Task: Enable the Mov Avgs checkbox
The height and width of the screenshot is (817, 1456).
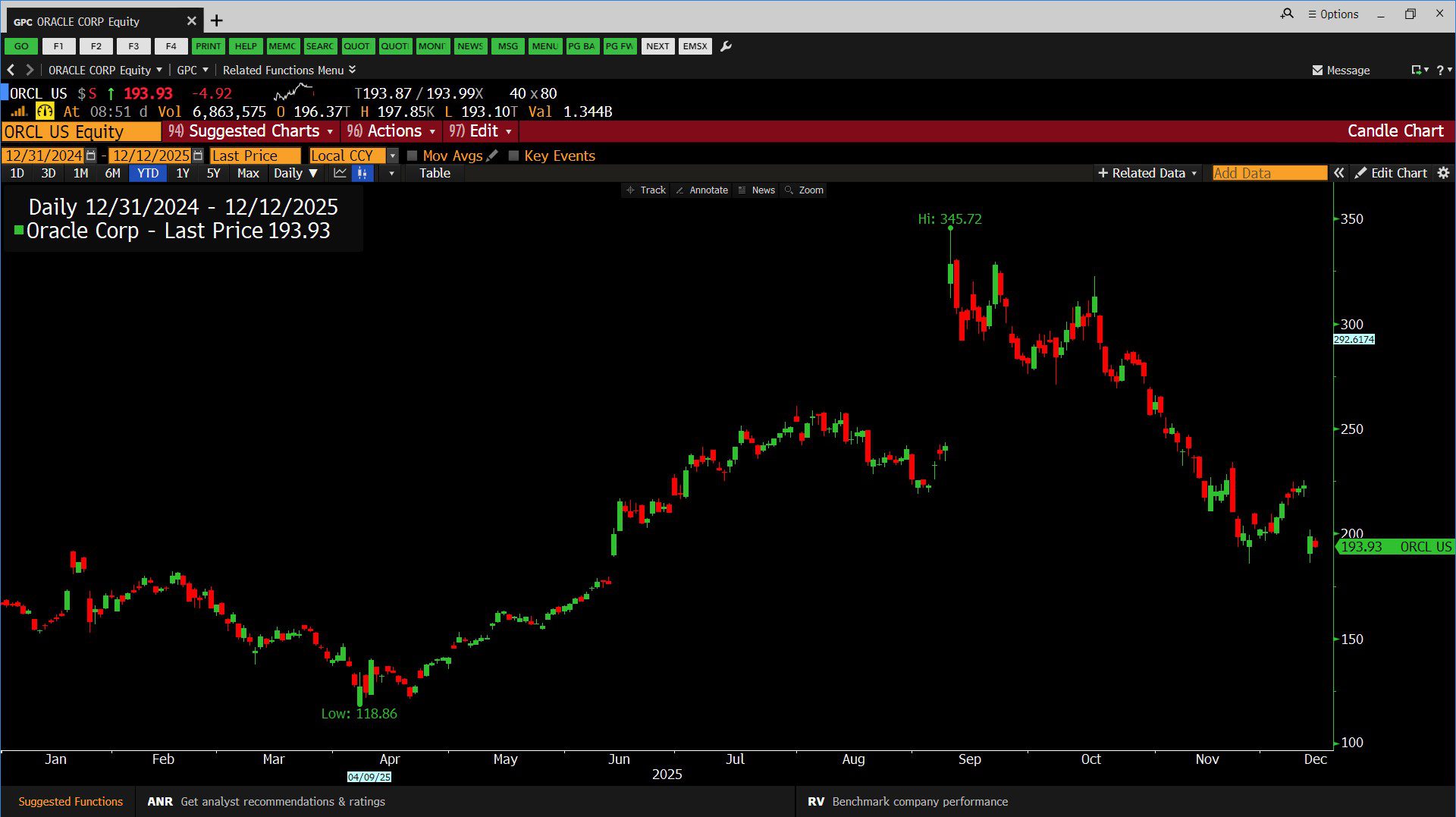Action: [x=413, y=156]
